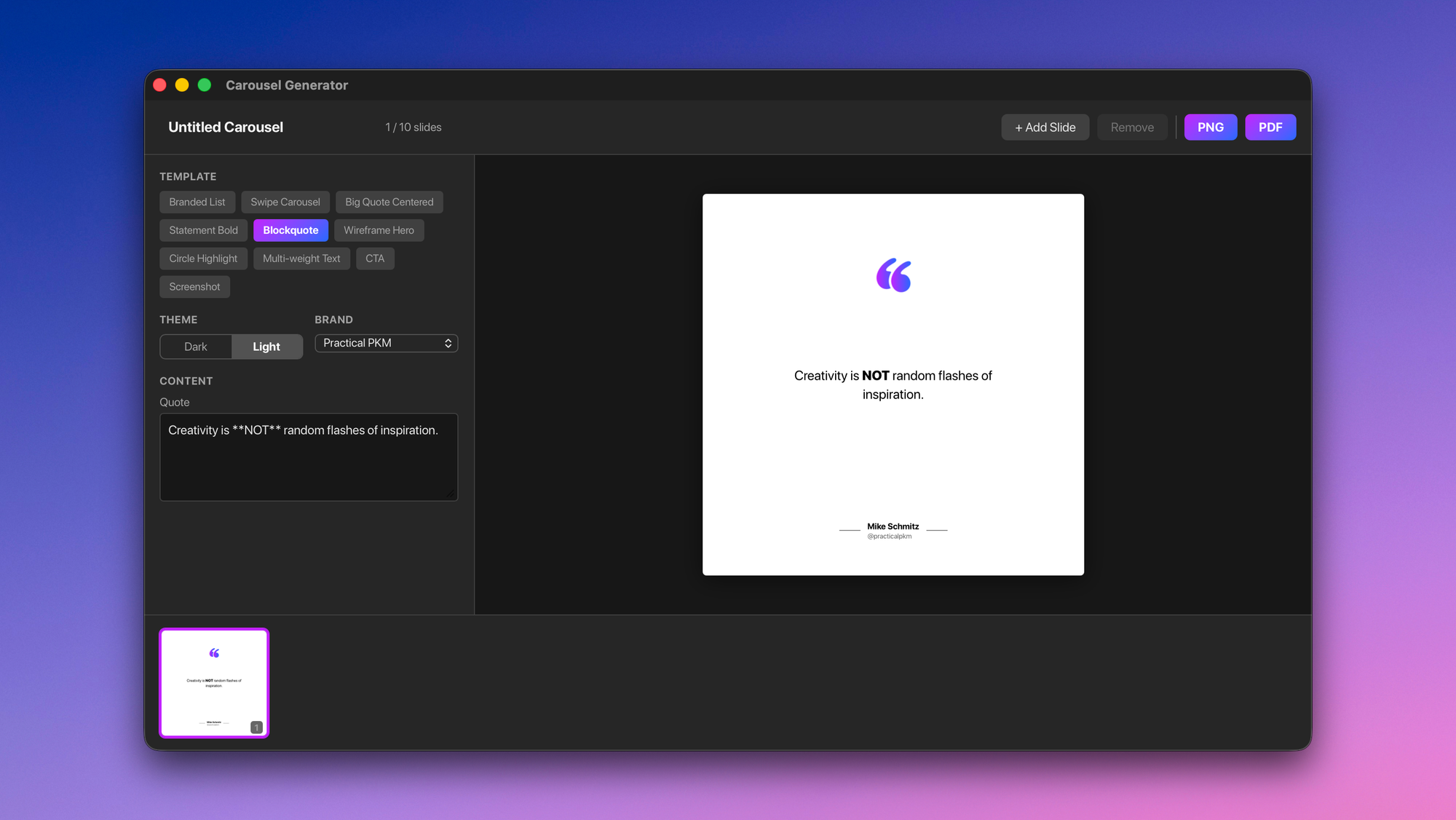Choose the Circle Highlight template
The width and height of the screenshot is (1456, 820).
[203, 259]
